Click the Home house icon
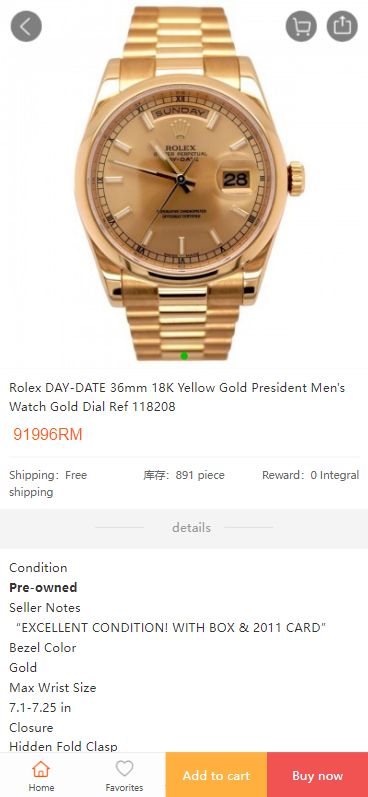 click(x=41, y=769)
